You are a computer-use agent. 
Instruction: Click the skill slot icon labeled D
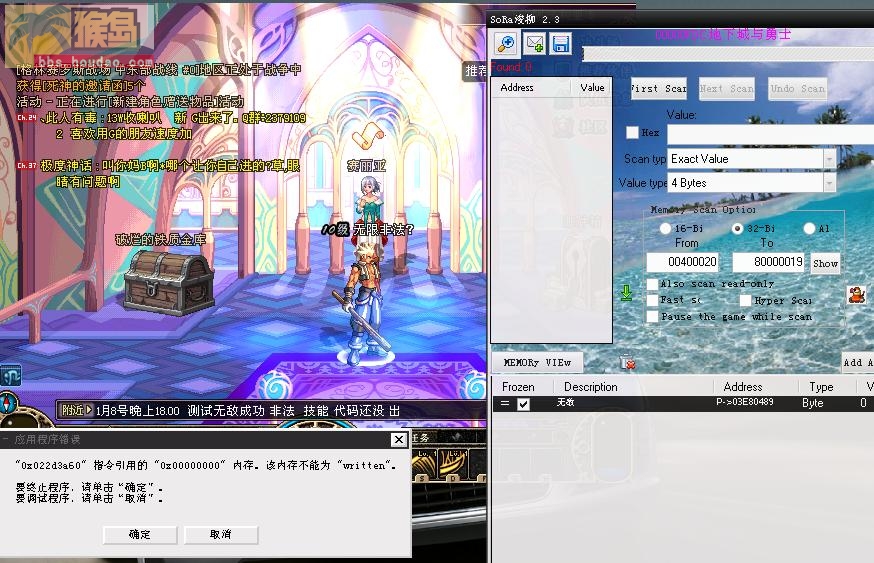pos(455,465)
